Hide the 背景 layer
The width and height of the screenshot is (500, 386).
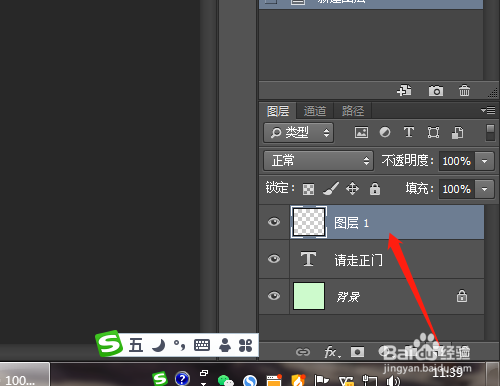[274, 296]
